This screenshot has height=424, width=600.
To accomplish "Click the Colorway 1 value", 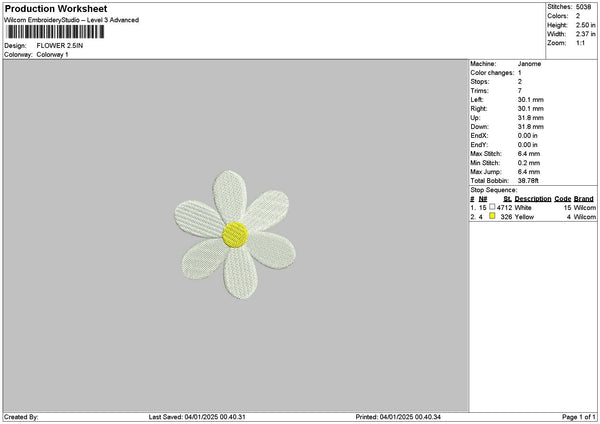I will [x=52, y=54].
